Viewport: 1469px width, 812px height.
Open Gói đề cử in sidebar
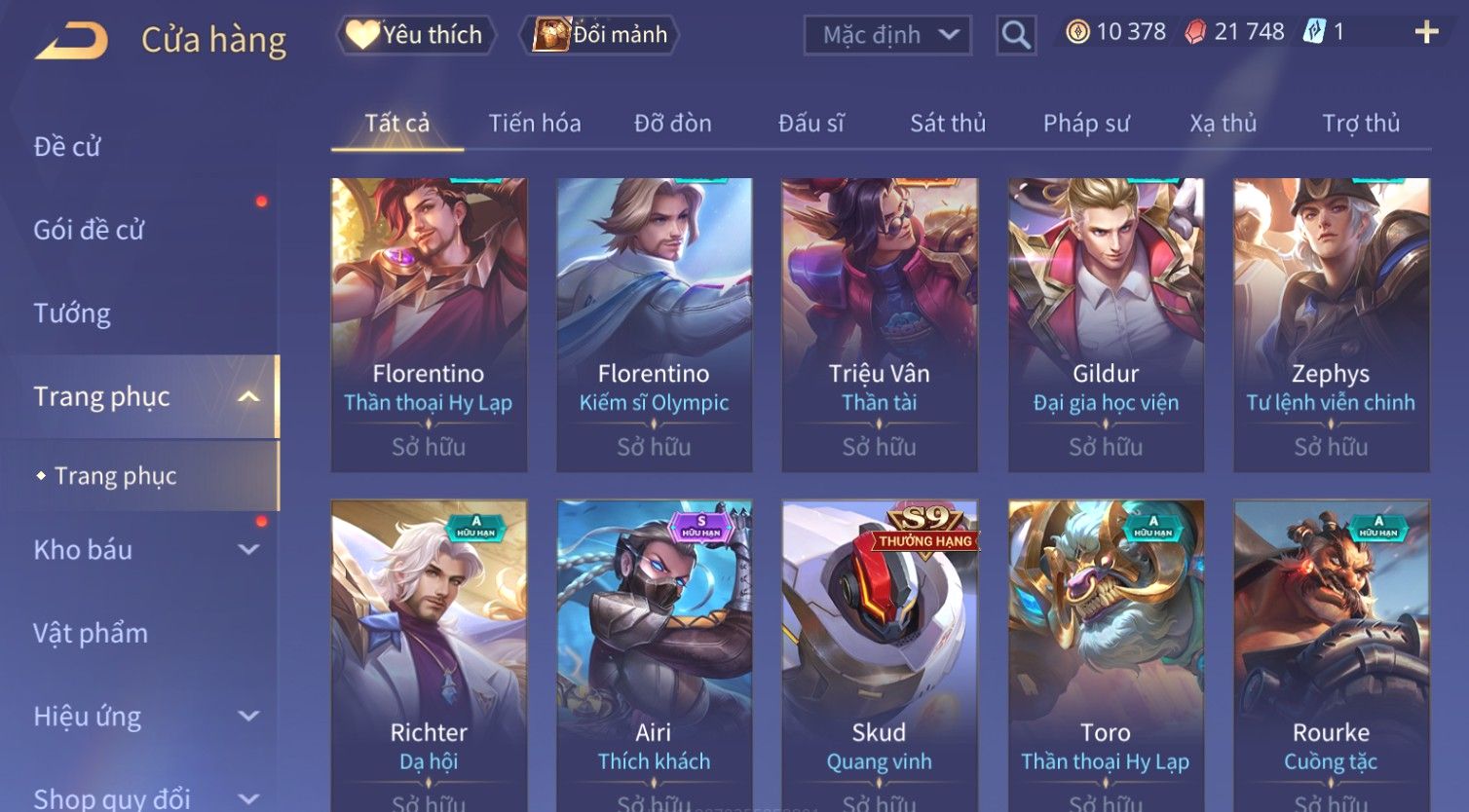[x=89, y=230]
